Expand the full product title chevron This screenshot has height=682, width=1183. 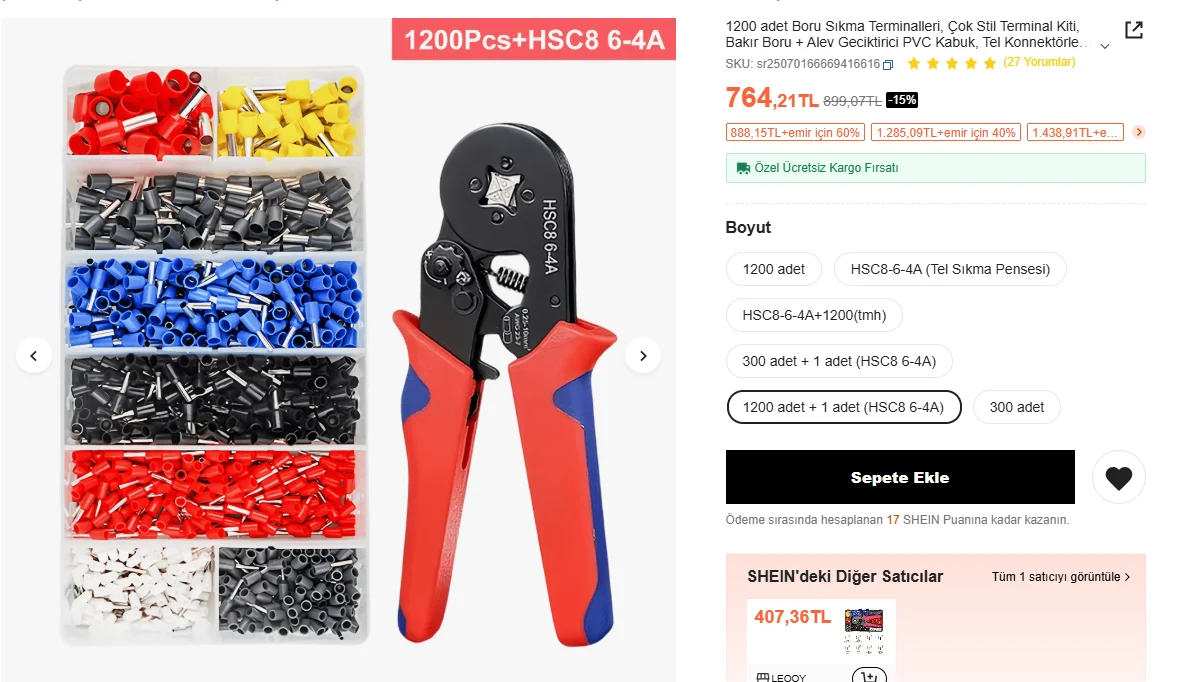(1105, 46)
